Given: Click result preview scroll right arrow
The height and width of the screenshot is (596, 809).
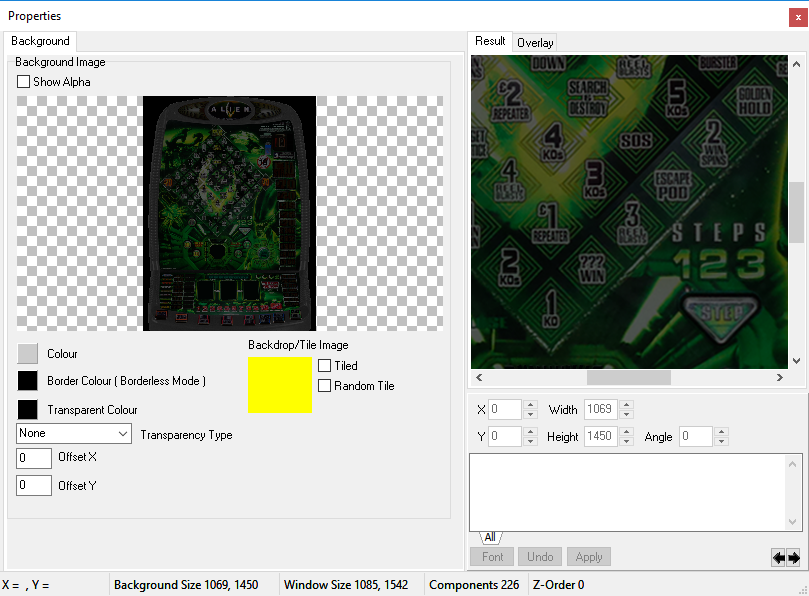Looking at the screenshot, I should [x=780, y=378].
